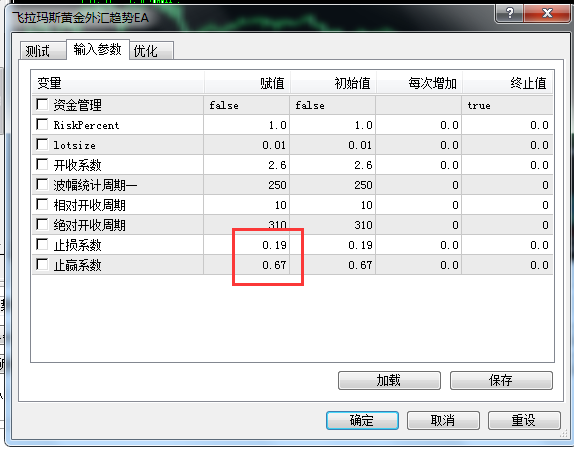Click the lotsize variable name

[x=74, y=145]
